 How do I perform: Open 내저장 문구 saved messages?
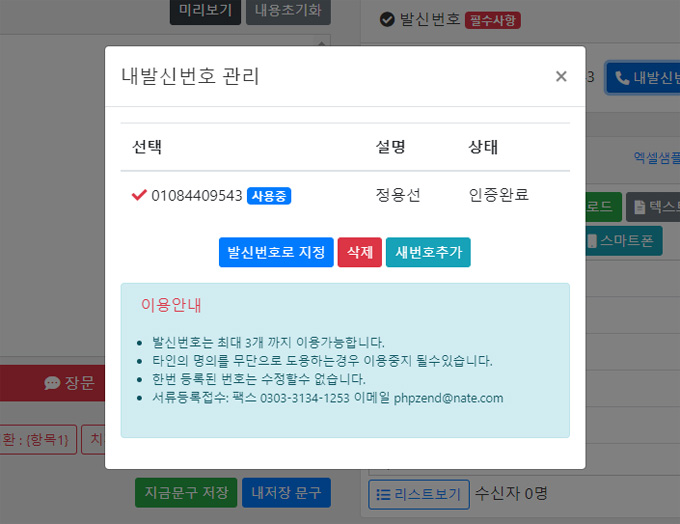(x=286, y=493)
